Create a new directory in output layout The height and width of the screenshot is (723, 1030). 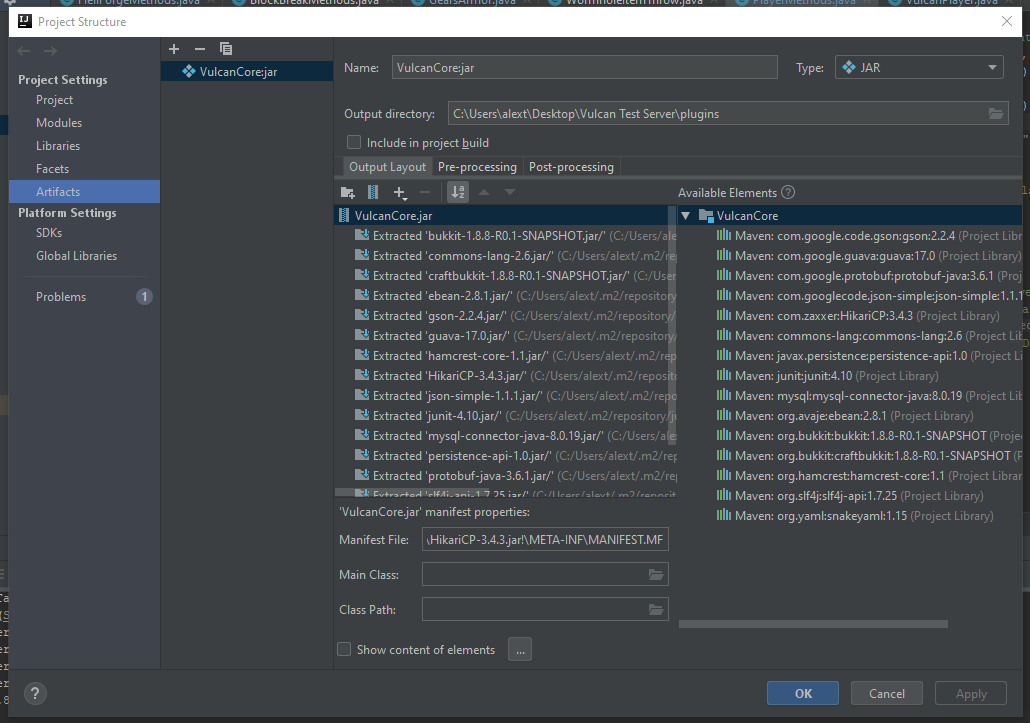348,192
